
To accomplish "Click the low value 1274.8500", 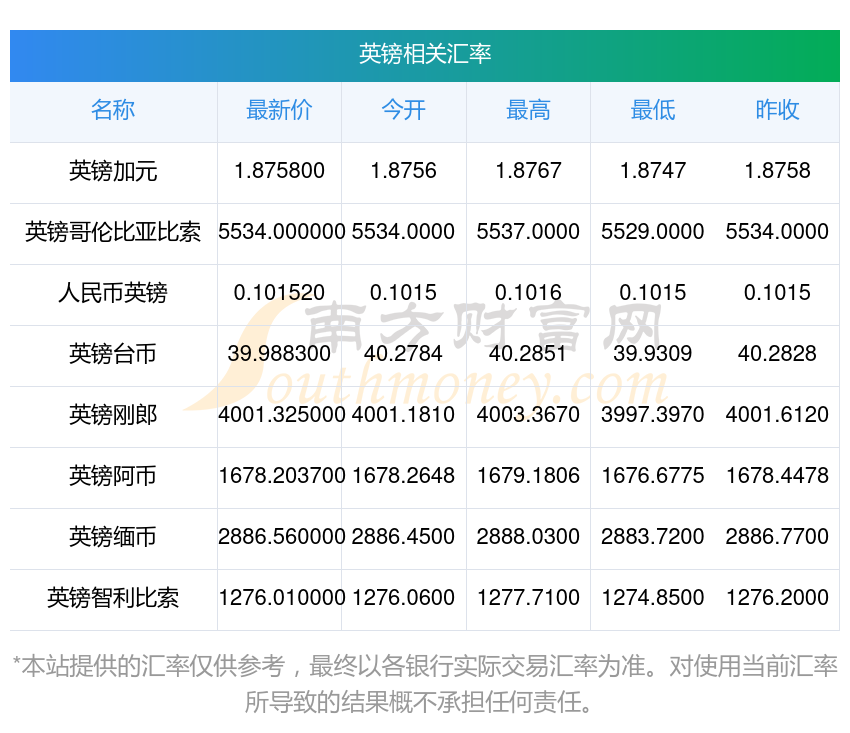I will point(653,597).
